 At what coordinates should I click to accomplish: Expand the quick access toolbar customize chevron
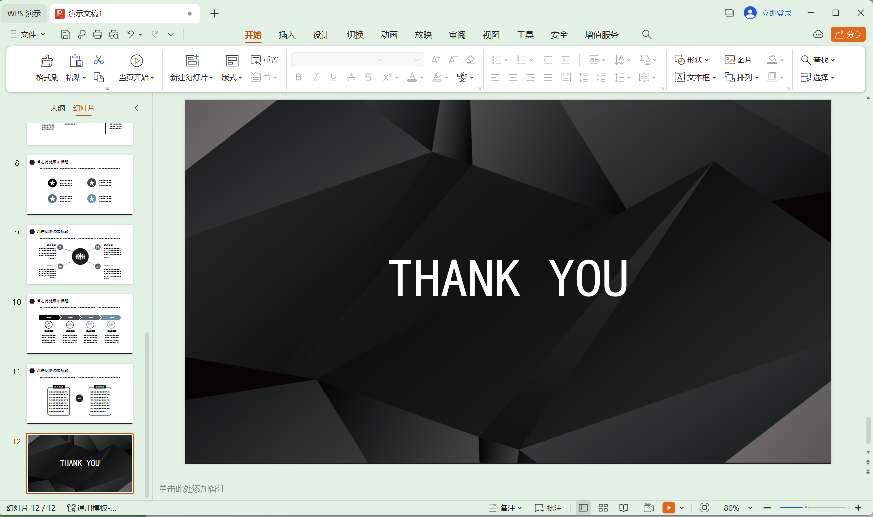(x=171, y=35)
